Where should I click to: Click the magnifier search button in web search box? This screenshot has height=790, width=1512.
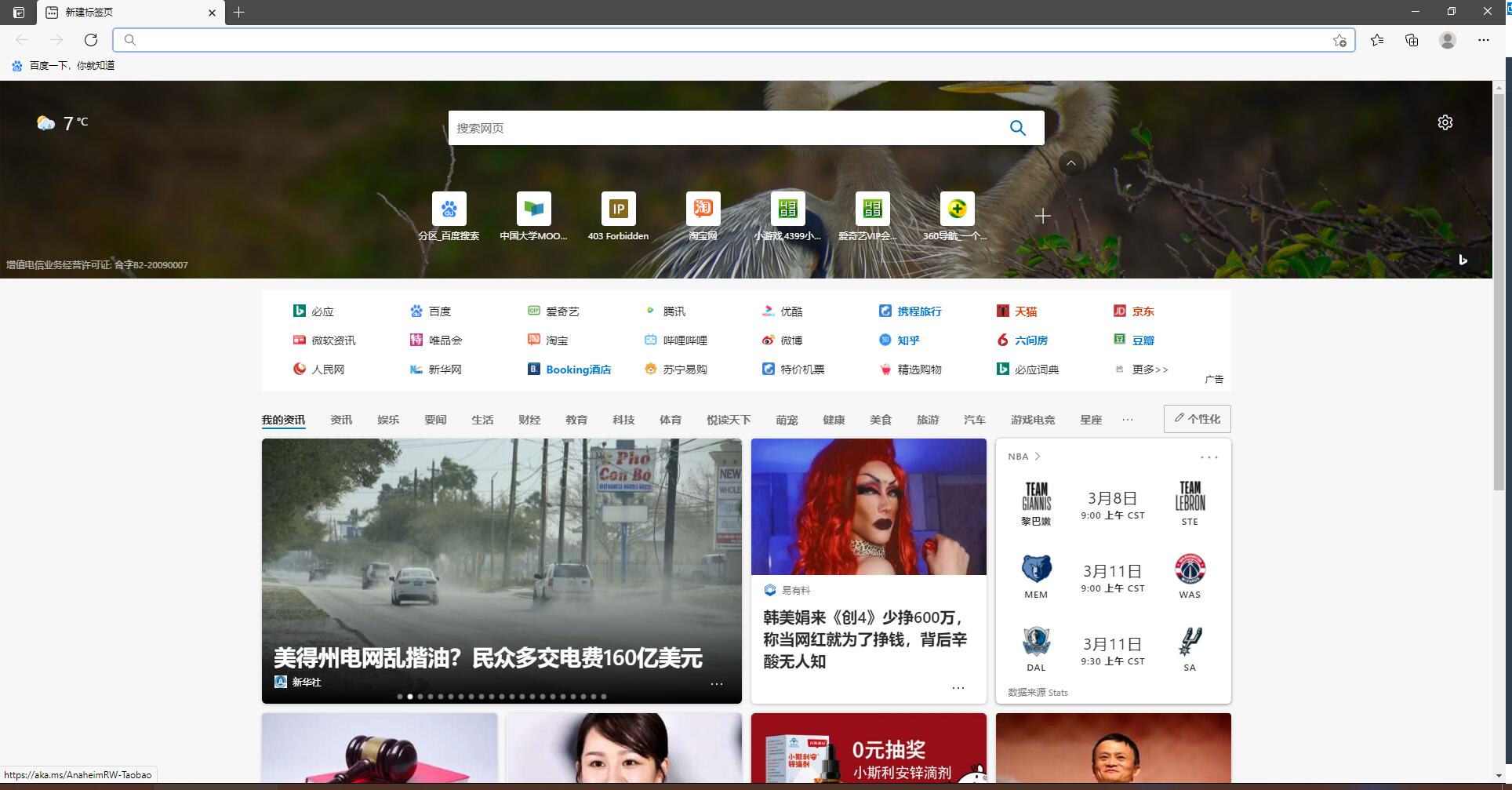(1018, 128)
